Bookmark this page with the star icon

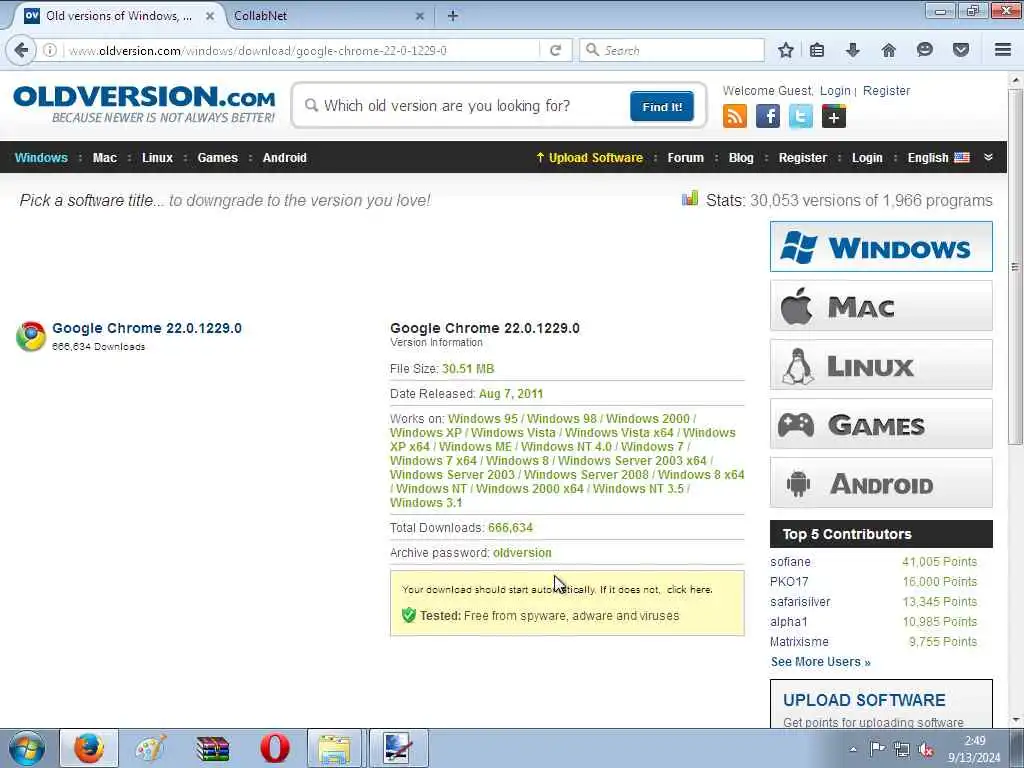786,50
